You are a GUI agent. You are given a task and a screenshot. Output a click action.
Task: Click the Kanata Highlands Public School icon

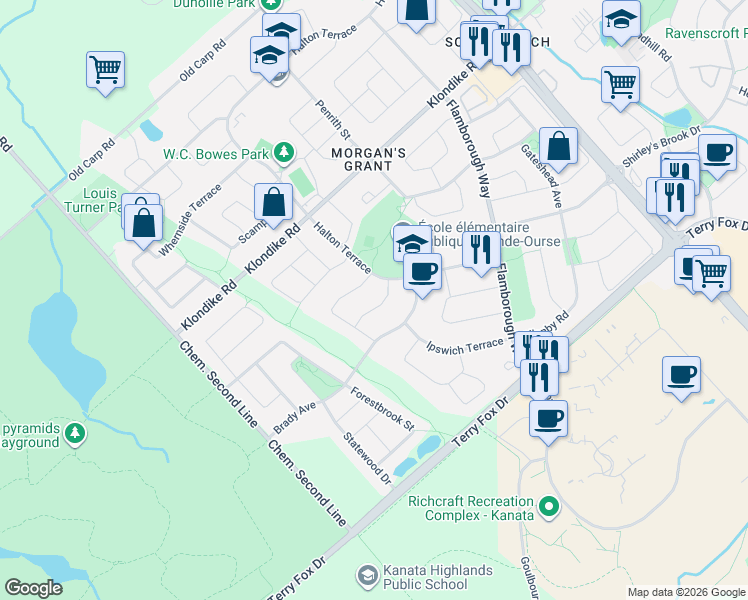(x=367, y=576)
